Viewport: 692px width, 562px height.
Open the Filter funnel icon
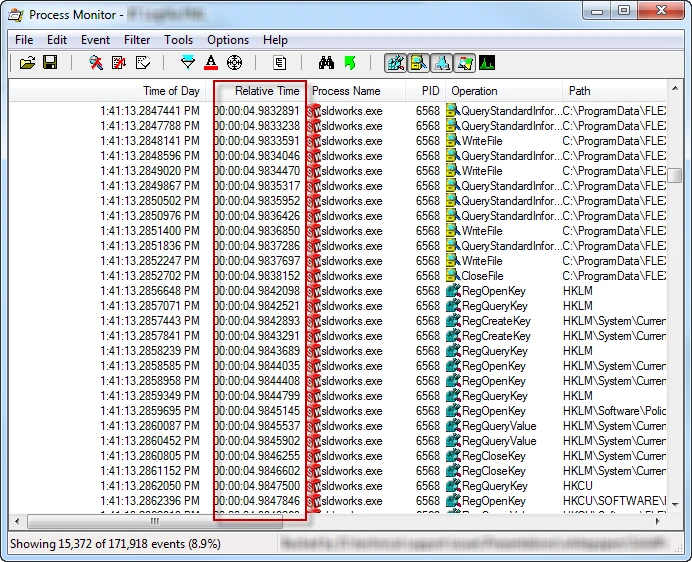188,63
